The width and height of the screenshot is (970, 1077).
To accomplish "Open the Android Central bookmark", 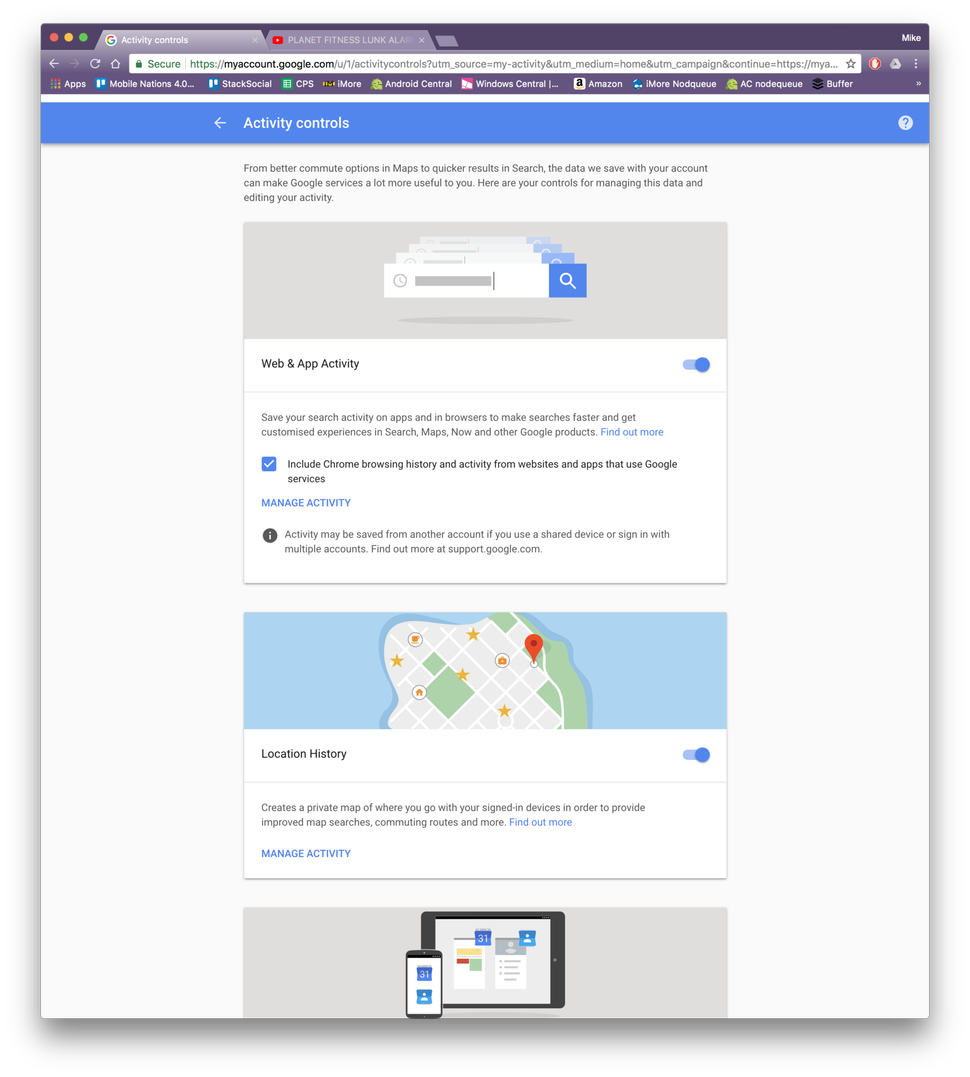I will coord(410,84).
